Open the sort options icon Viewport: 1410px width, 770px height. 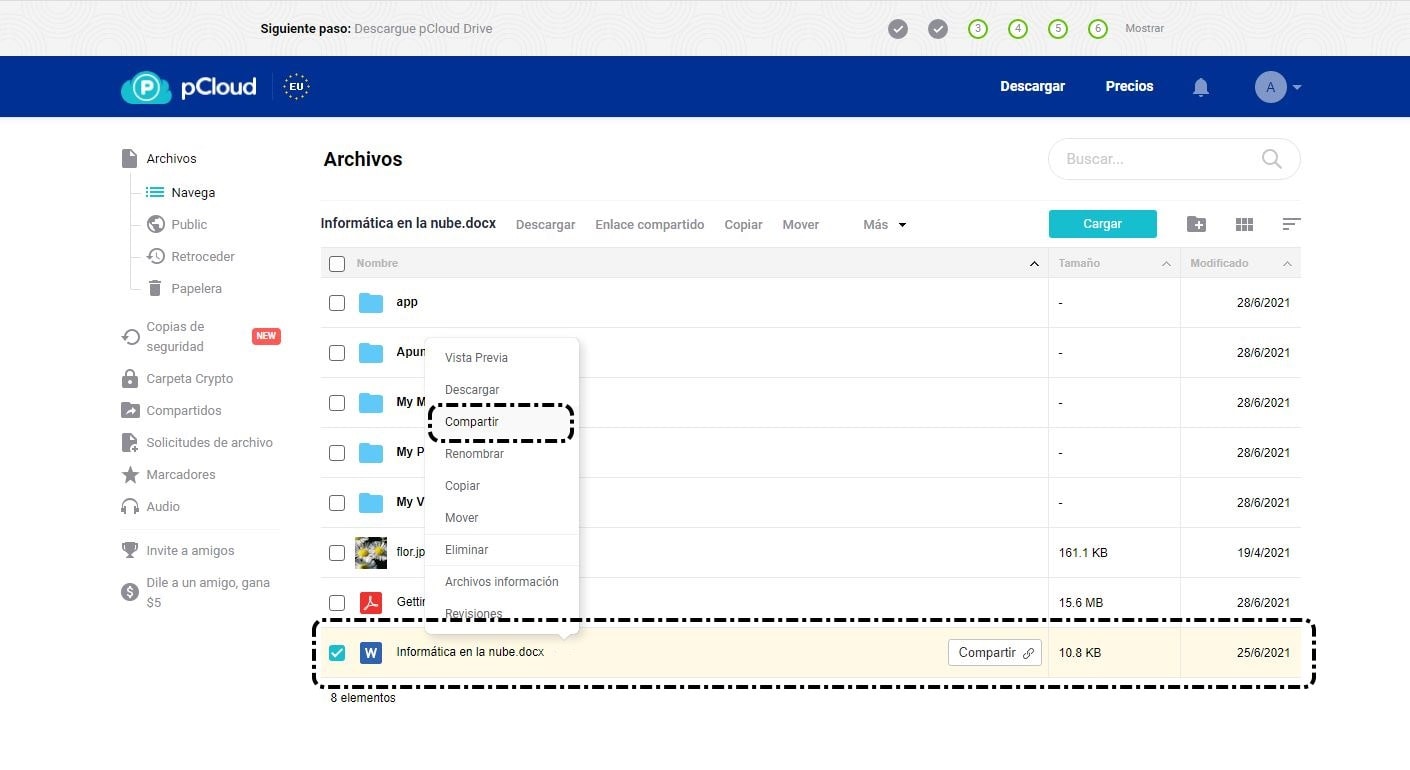coord(1291,225)
